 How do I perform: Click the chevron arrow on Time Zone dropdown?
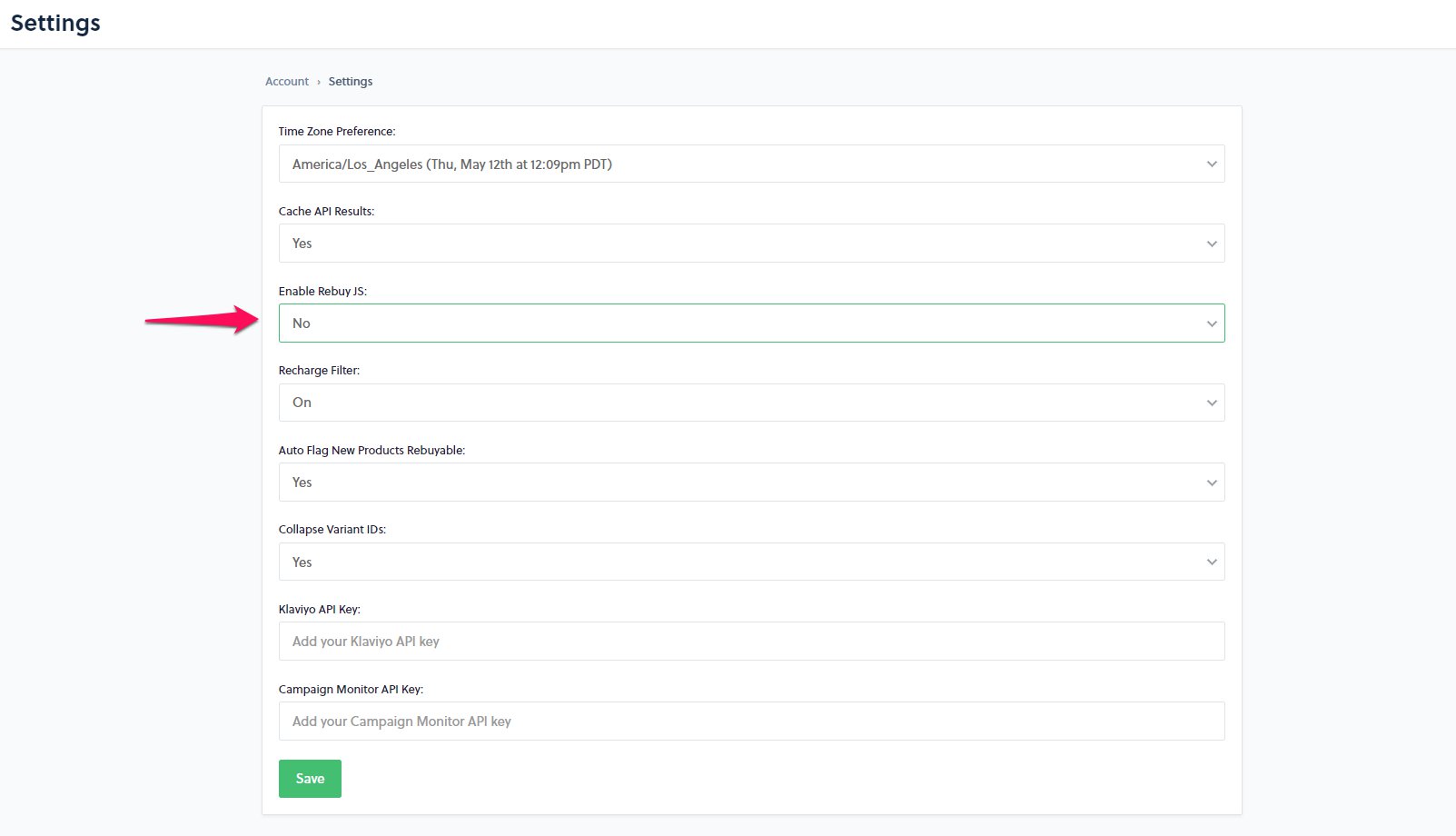(1211, 164)
